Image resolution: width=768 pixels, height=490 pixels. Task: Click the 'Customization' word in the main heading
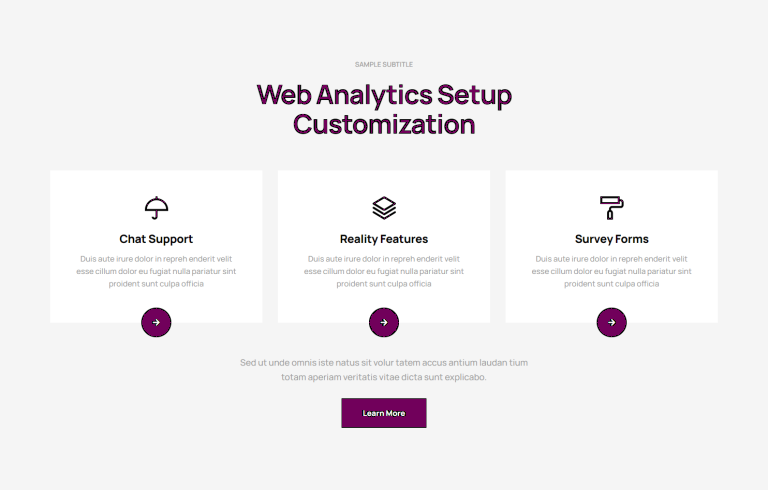pyautogui.click(x=384, y=124)
